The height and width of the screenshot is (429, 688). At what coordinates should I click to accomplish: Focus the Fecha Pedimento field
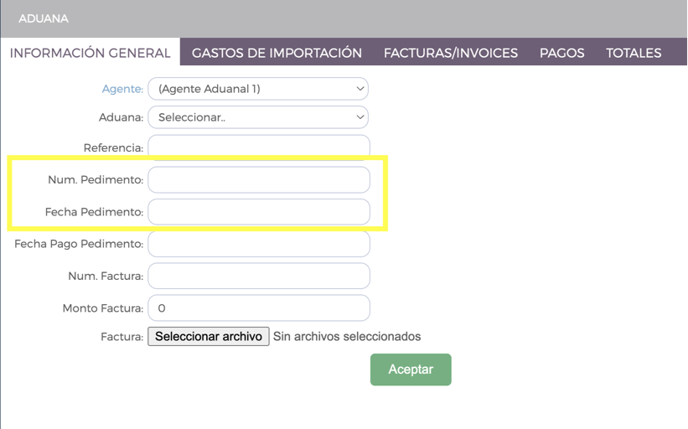pyautogui.click(x=259, y=212)
